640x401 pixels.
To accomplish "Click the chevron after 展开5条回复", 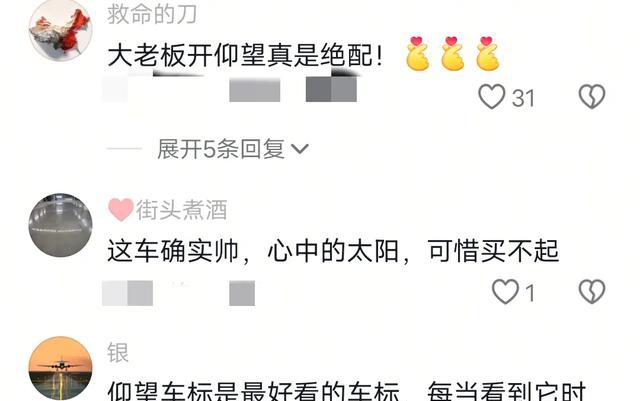I will (300, 149).
